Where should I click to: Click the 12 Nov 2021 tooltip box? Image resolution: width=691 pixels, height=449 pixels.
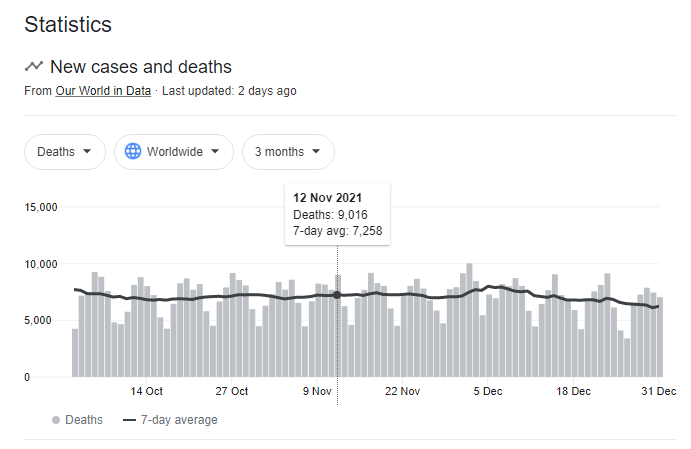click(x=337, y=213)
